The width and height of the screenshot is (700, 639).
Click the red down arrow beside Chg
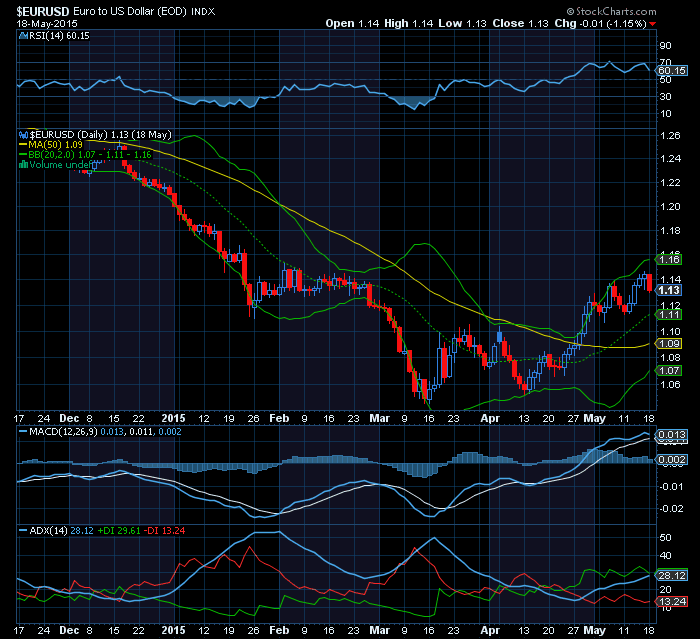(653, 23)
